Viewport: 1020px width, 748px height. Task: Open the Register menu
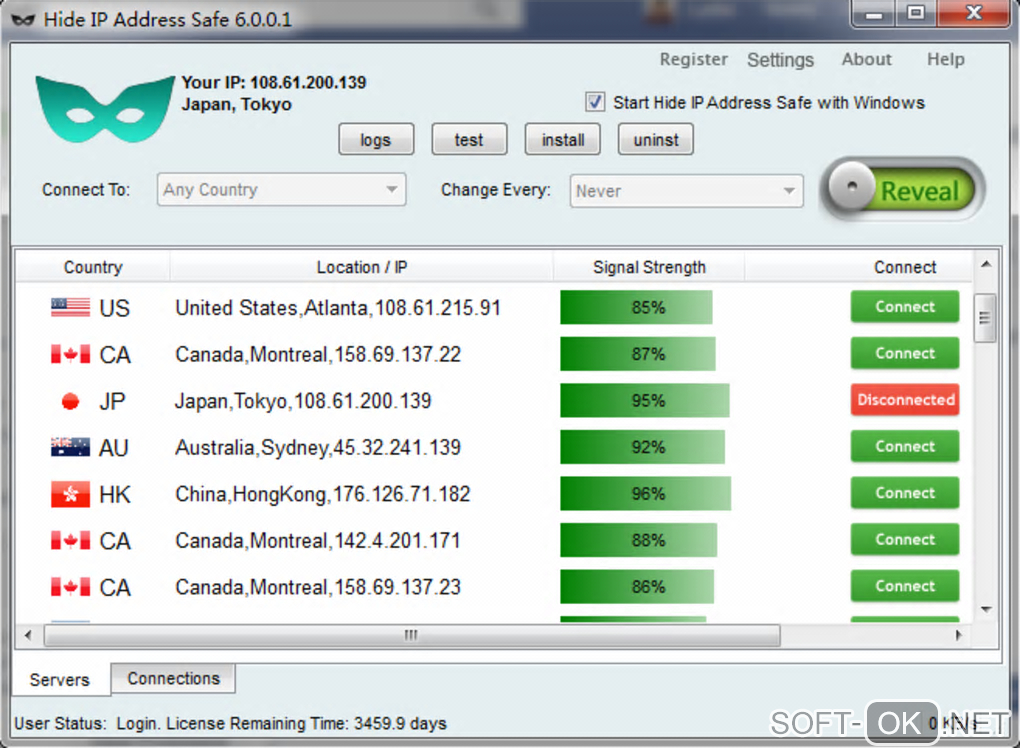(x=693, y=59)
